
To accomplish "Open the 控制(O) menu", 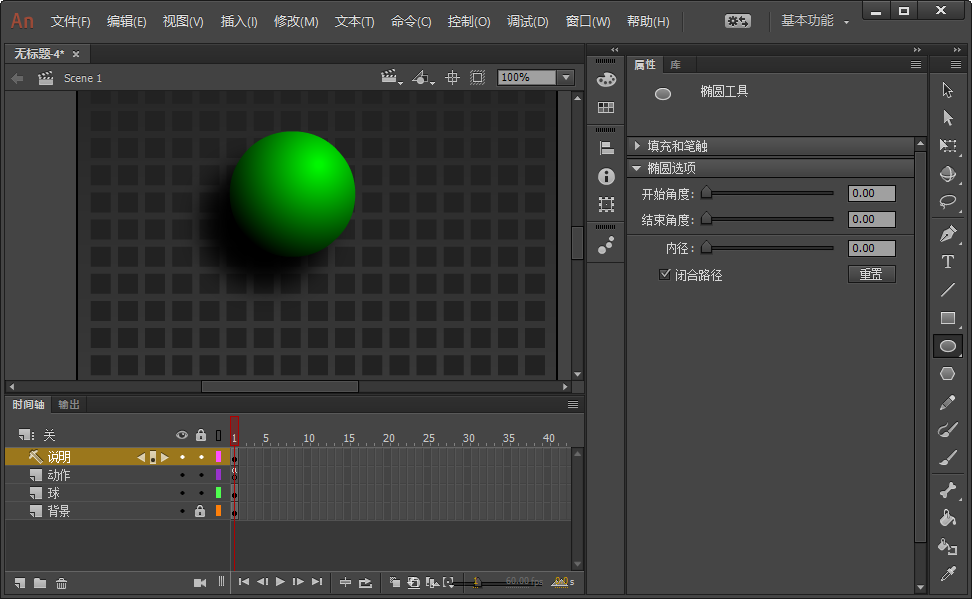I will (x=469, y=22).
